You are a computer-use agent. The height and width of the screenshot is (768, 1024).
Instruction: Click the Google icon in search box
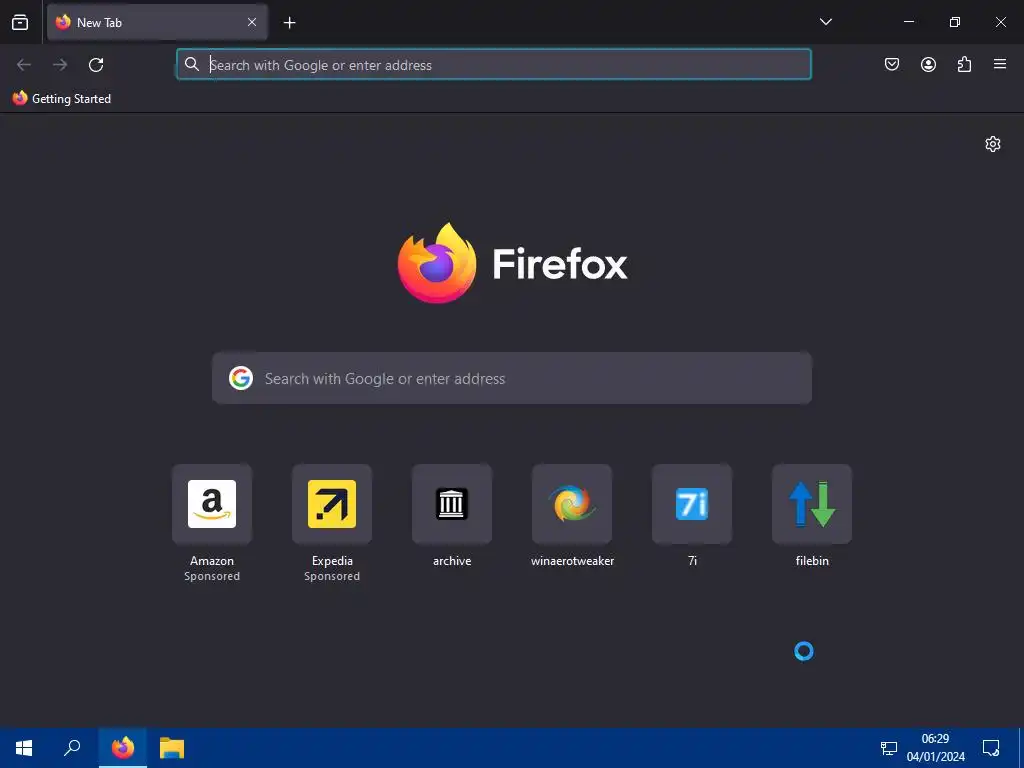pyautogui.click(x=241, y=378)
